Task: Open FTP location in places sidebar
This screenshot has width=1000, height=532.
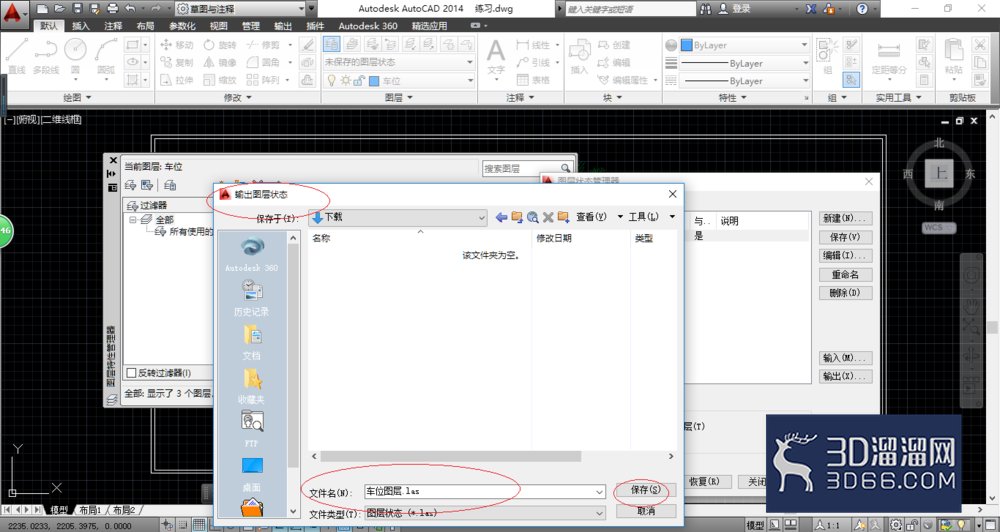Action: (252, 429)
